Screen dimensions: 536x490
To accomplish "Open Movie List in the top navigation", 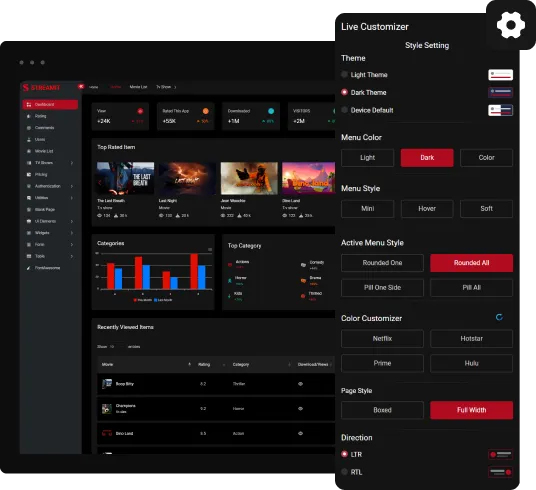I will 138,87.
